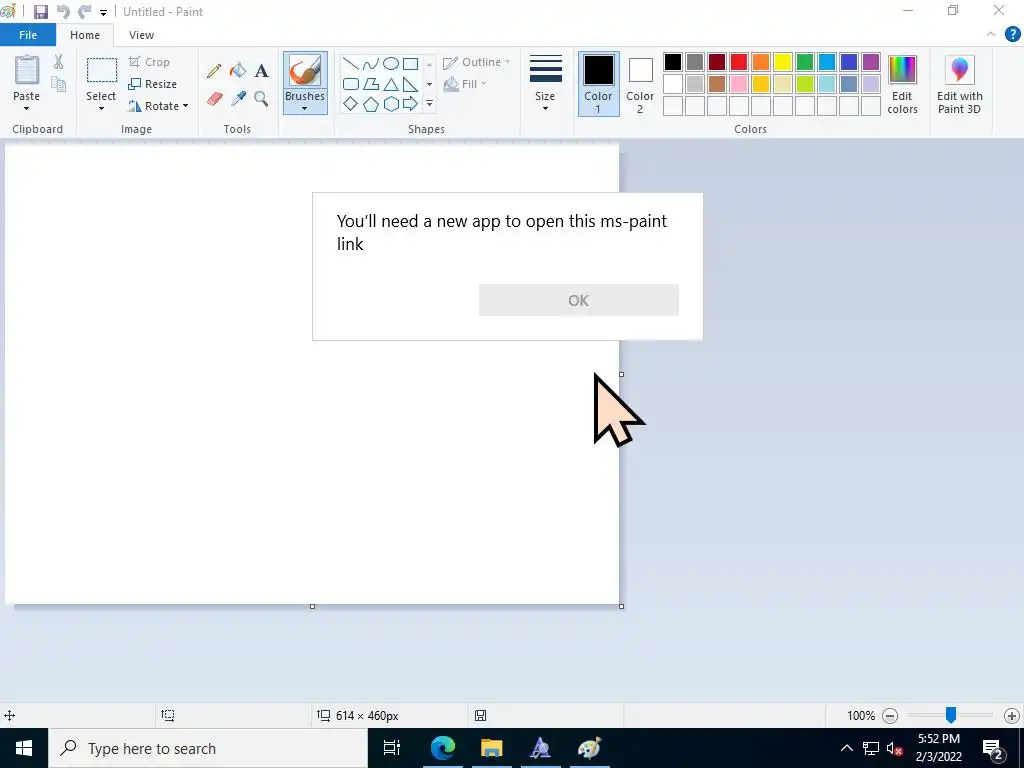Select the Magnifier tool
1024x768 pixels.
coord(261,99)
